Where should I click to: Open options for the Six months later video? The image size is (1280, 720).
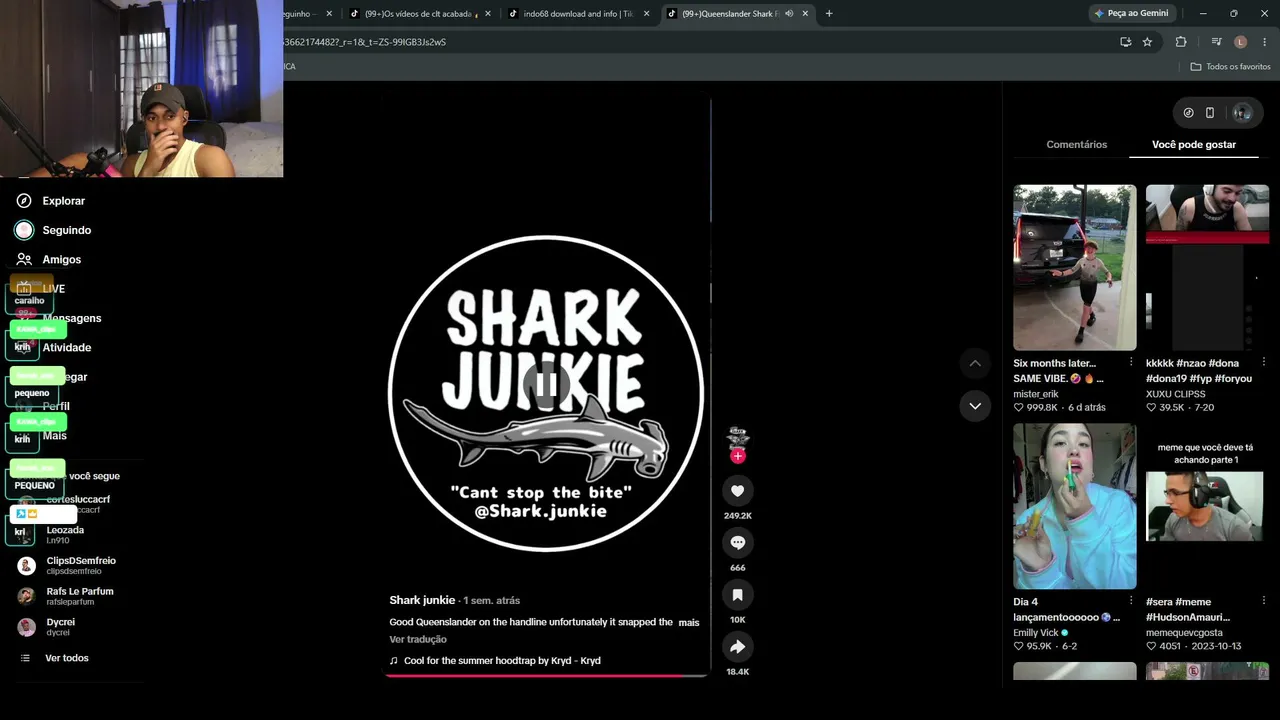(x=1131, y=362)
